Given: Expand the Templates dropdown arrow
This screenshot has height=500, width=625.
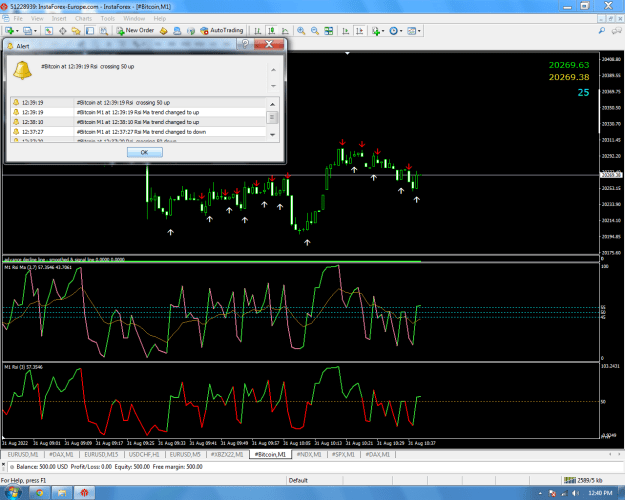Looking at the screenshot, I should click(x=419, y=31).
